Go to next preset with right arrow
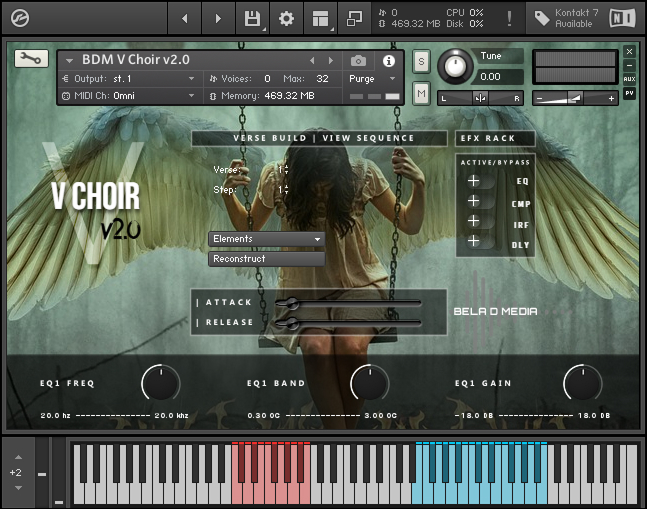Image resolution: width=647 pixels, height=509 pixels. point(218,18)
